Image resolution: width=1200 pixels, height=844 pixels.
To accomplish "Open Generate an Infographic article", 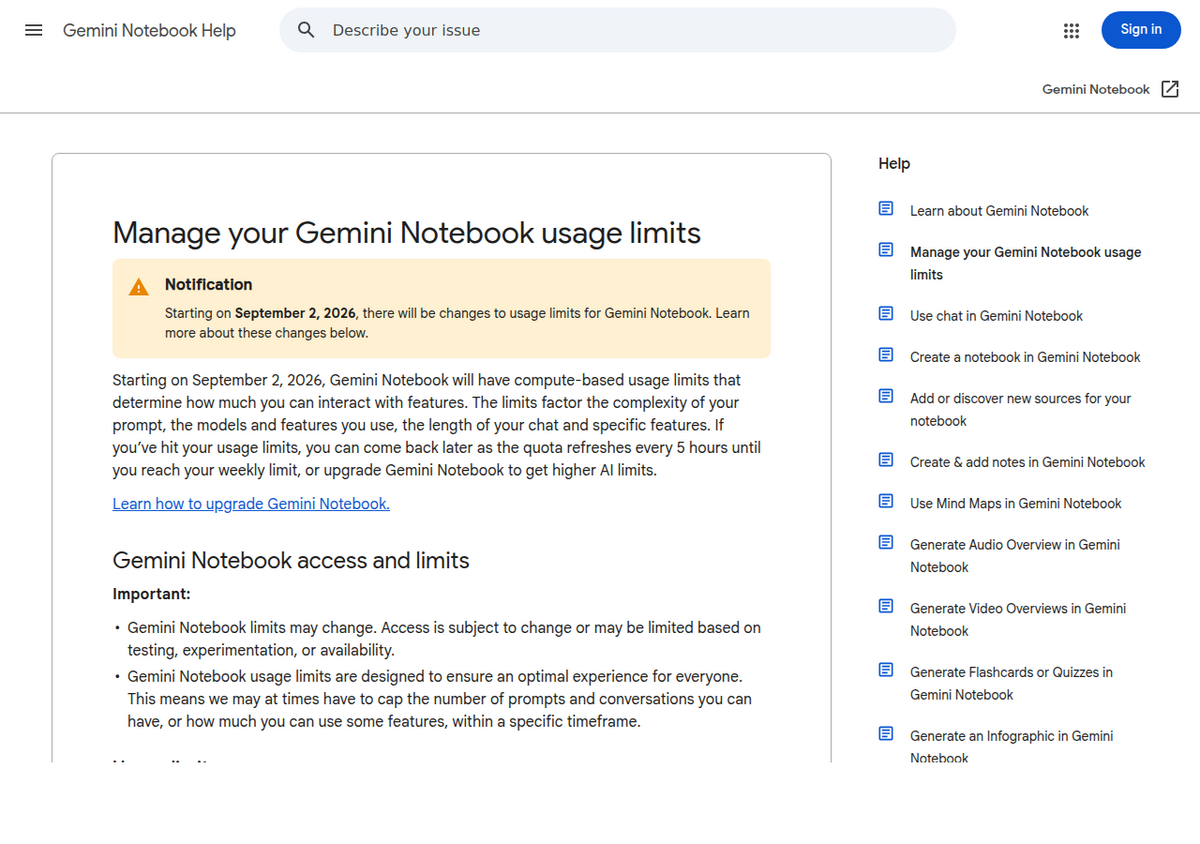I will pos(1011,746).
